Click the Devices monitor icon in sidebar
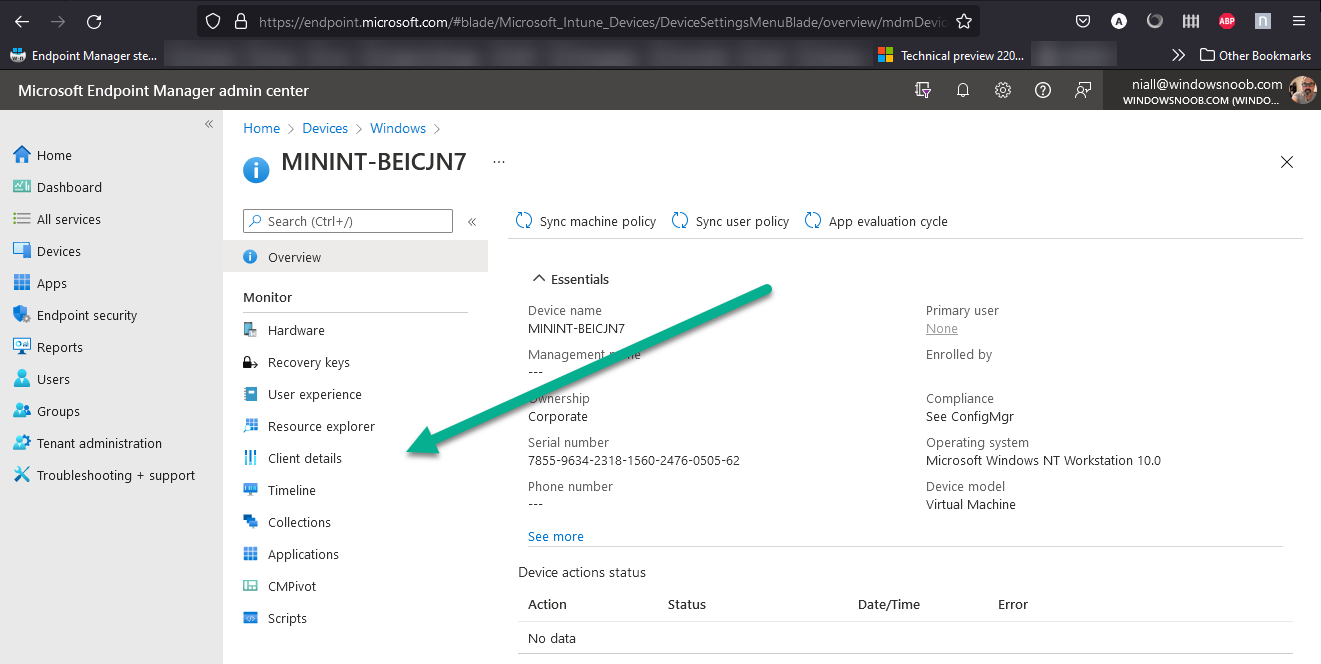Screen dimensions: 1321x664 [22, 251]
